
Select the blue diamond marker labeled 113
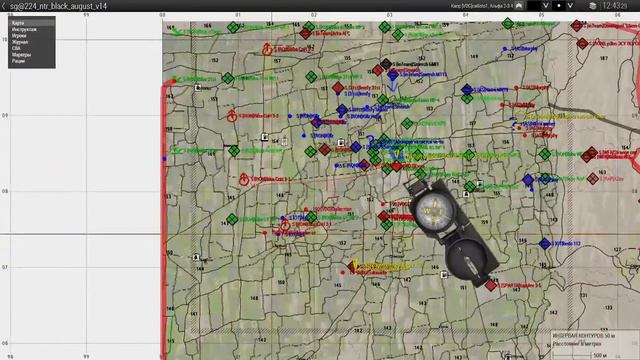(x=544, y=244)
